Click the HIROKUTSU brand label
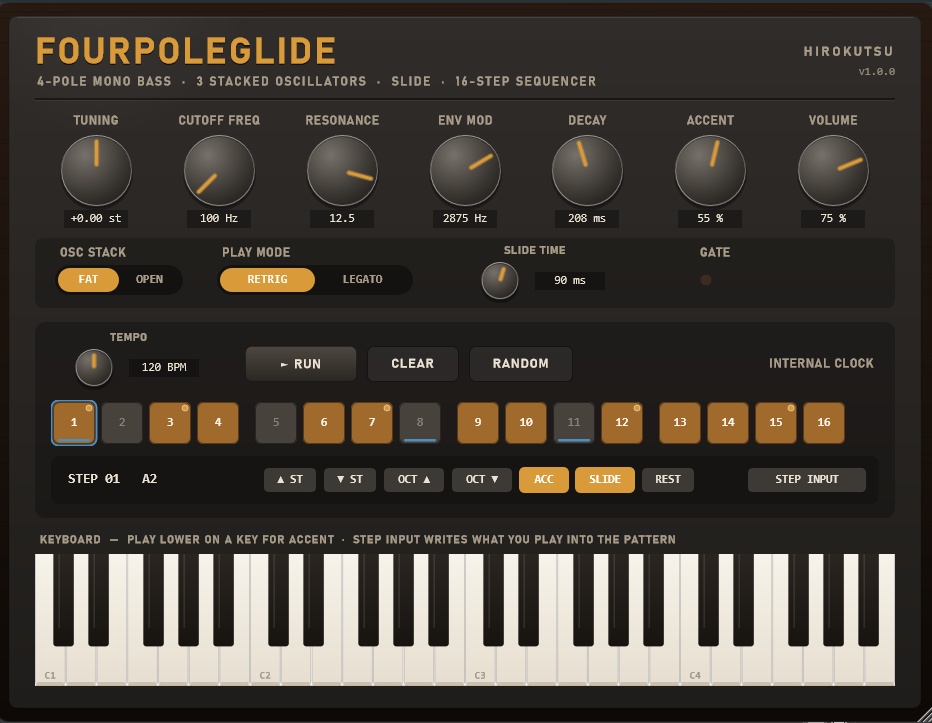This screenshot has height=723, width=932. coord(848,52)
